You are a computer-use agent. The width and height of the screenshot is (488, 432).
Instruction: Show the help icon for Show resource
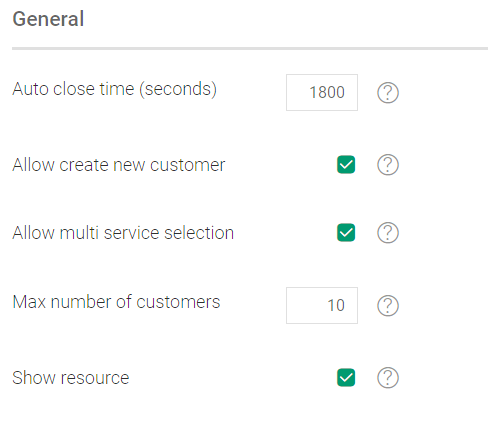click(388, 378)
